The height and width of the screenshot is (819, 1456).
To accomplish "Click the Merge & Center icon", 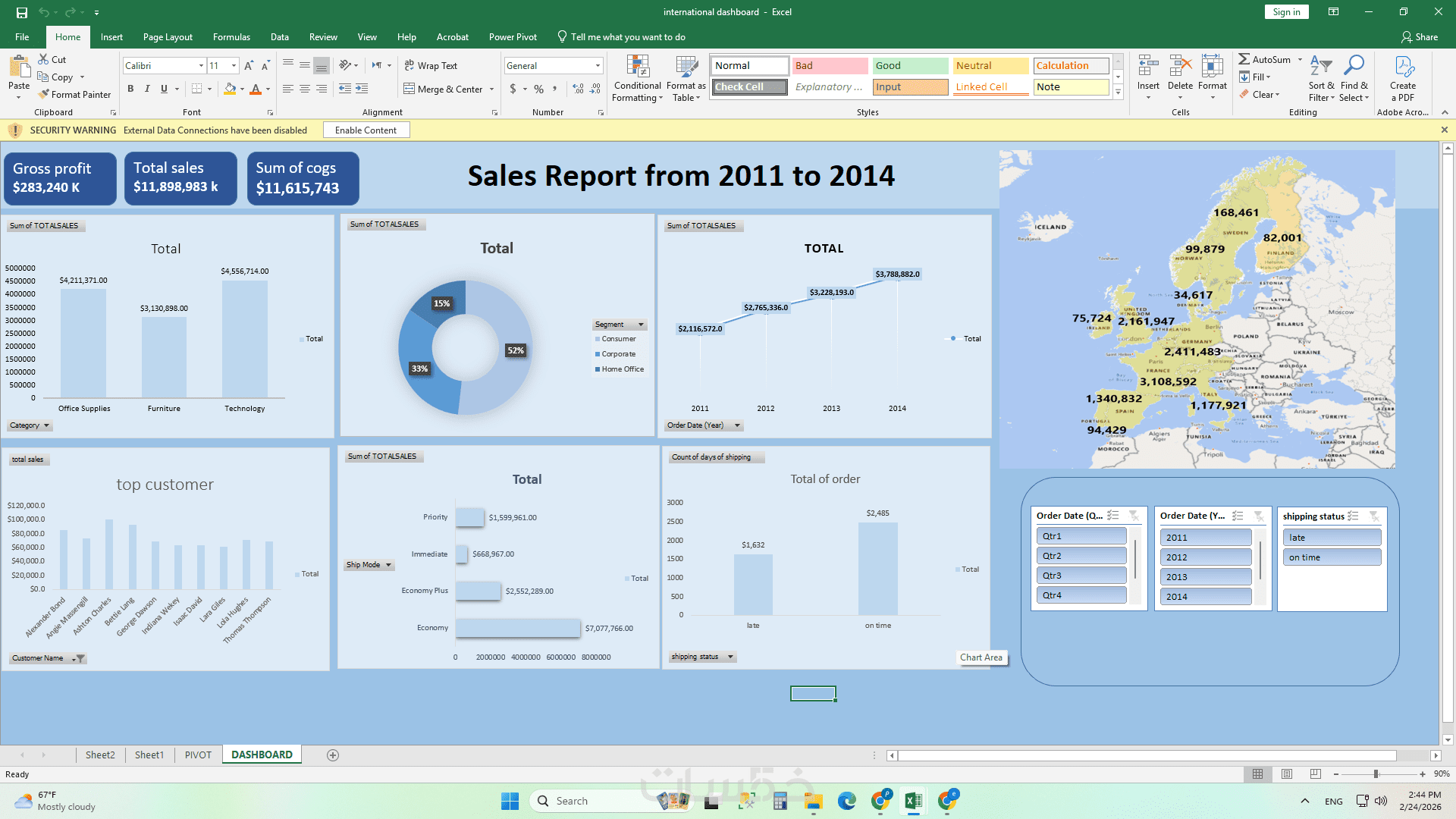I will pos(409,89).
